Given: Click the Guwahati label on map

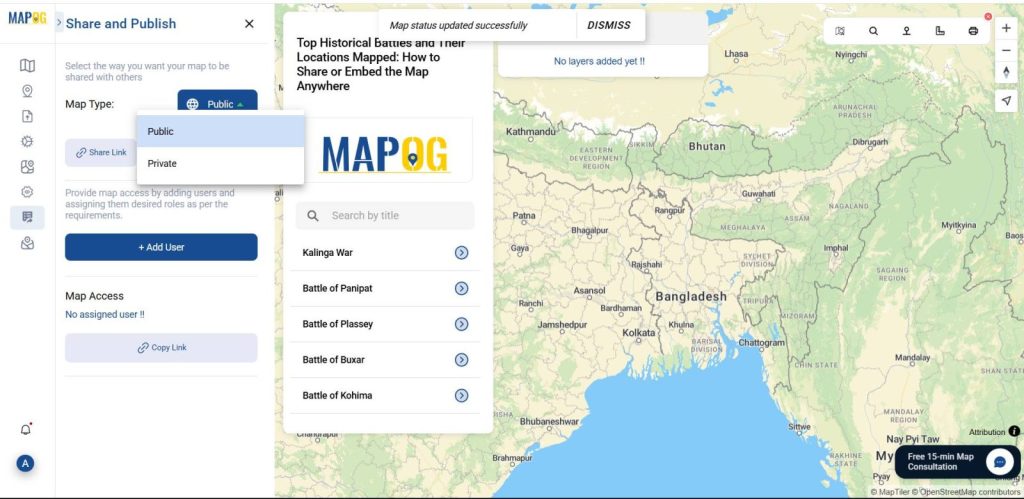Looking at the screenshot, I should coord(758,194).
